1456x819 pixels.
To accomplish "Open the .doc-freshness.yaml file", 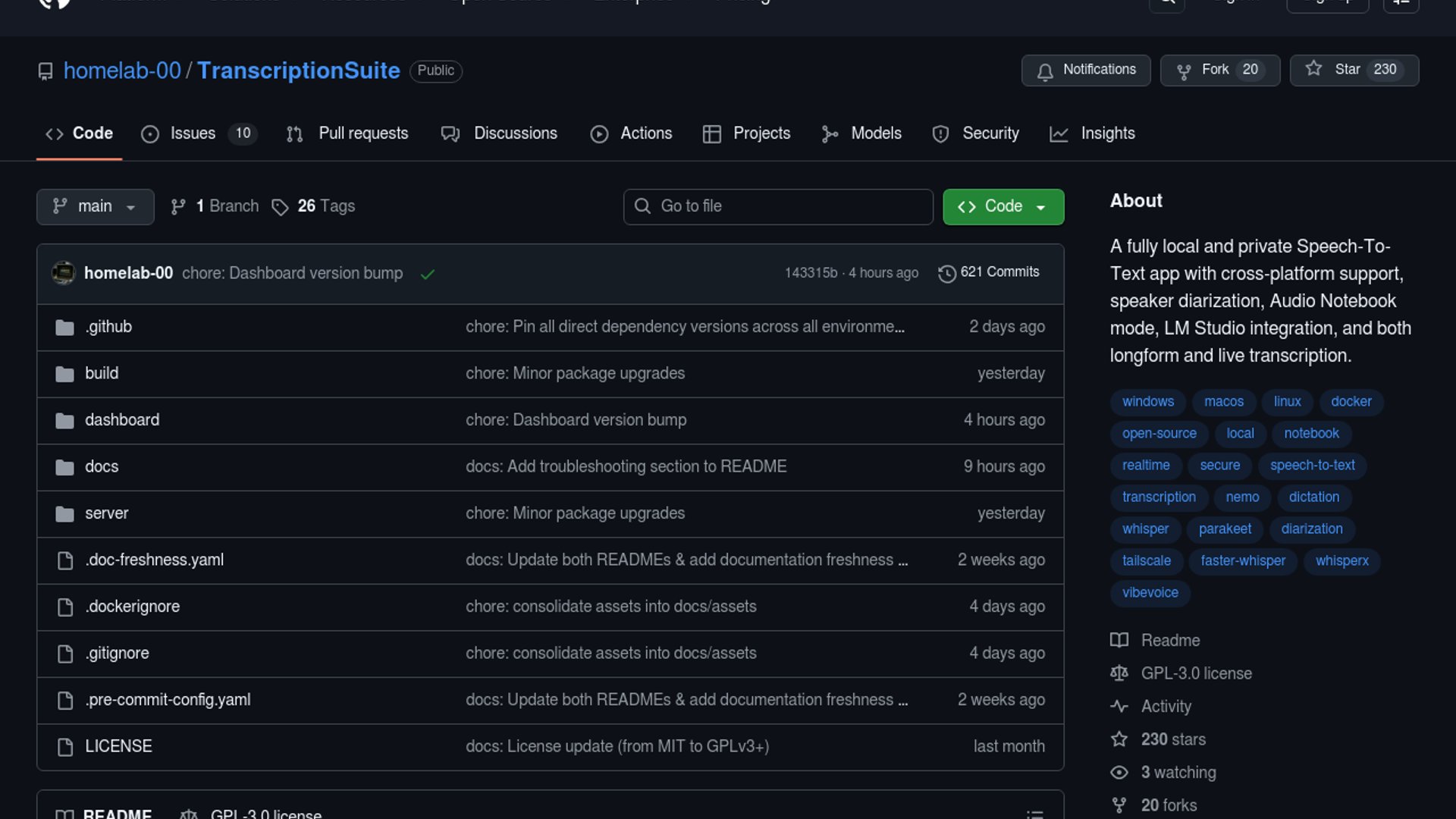I will [154, 560].
